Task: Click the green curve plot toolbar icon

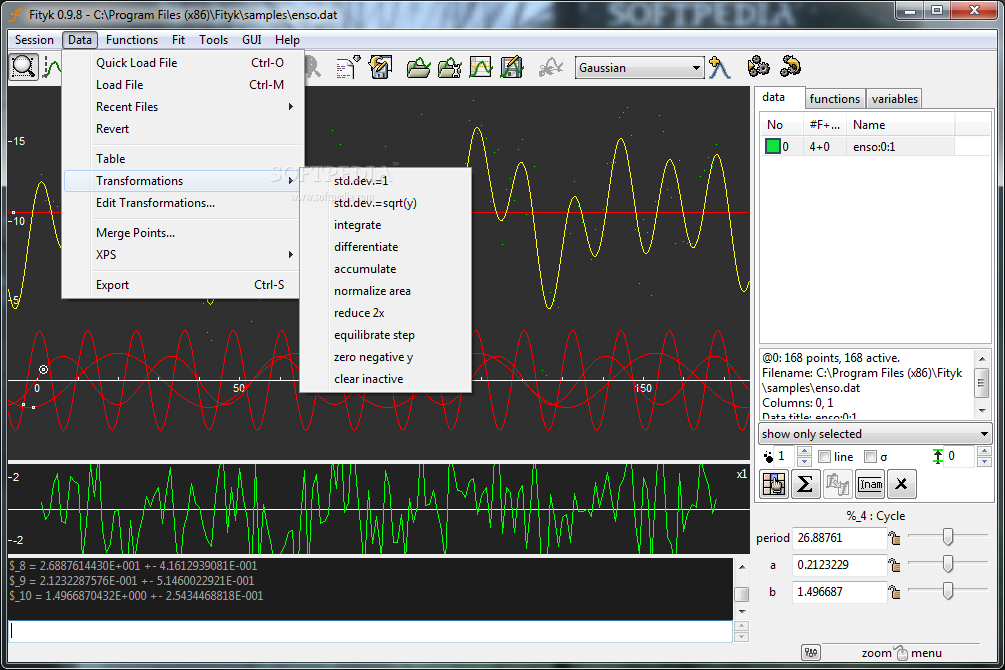Action: (x=481, y=67)
